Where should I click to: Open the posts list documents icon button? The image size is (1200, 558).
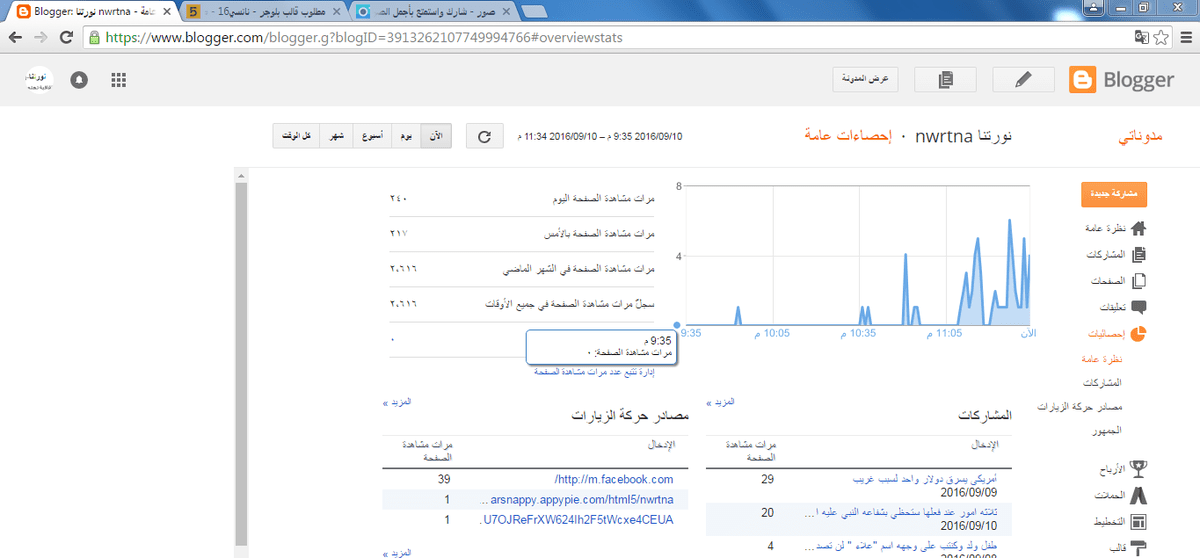tap(946, 80)
